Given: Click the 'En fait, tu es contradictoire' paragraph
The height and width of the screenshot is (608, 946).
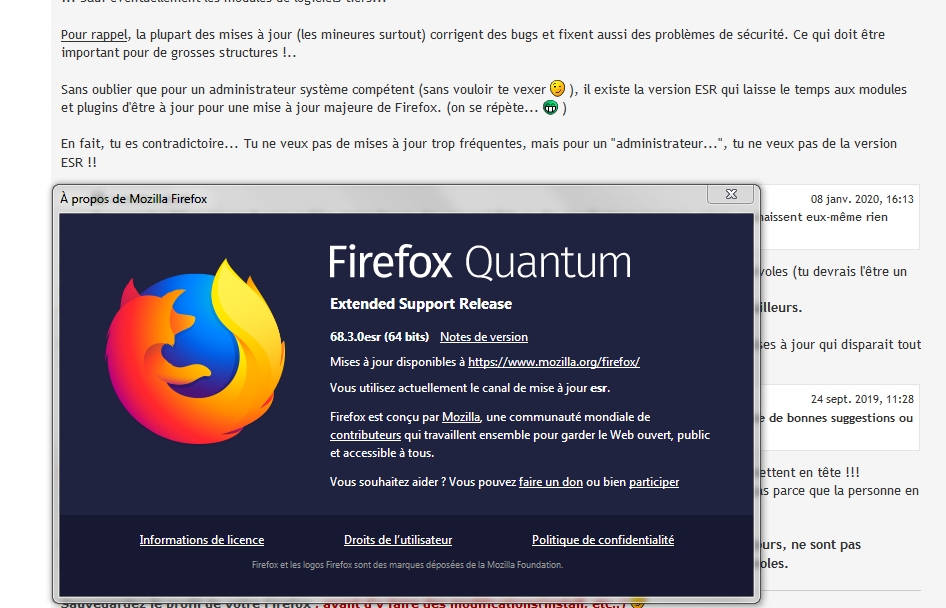Looking at the screenshot, I should (x=479, y=153).
